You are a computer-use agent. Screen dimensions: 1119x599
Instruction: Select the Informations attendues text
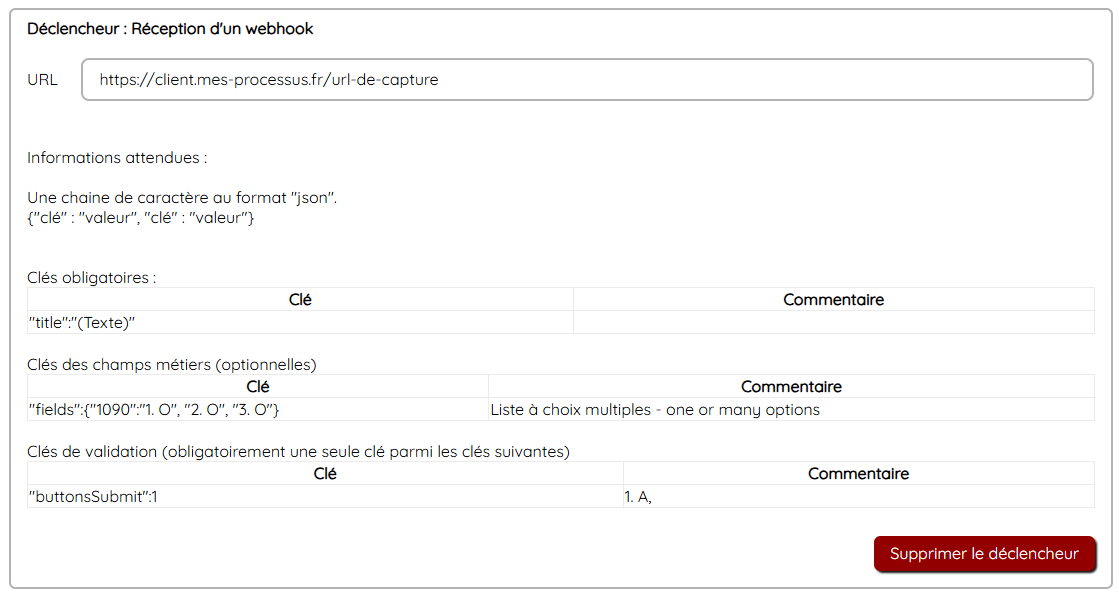pos(117,158)
